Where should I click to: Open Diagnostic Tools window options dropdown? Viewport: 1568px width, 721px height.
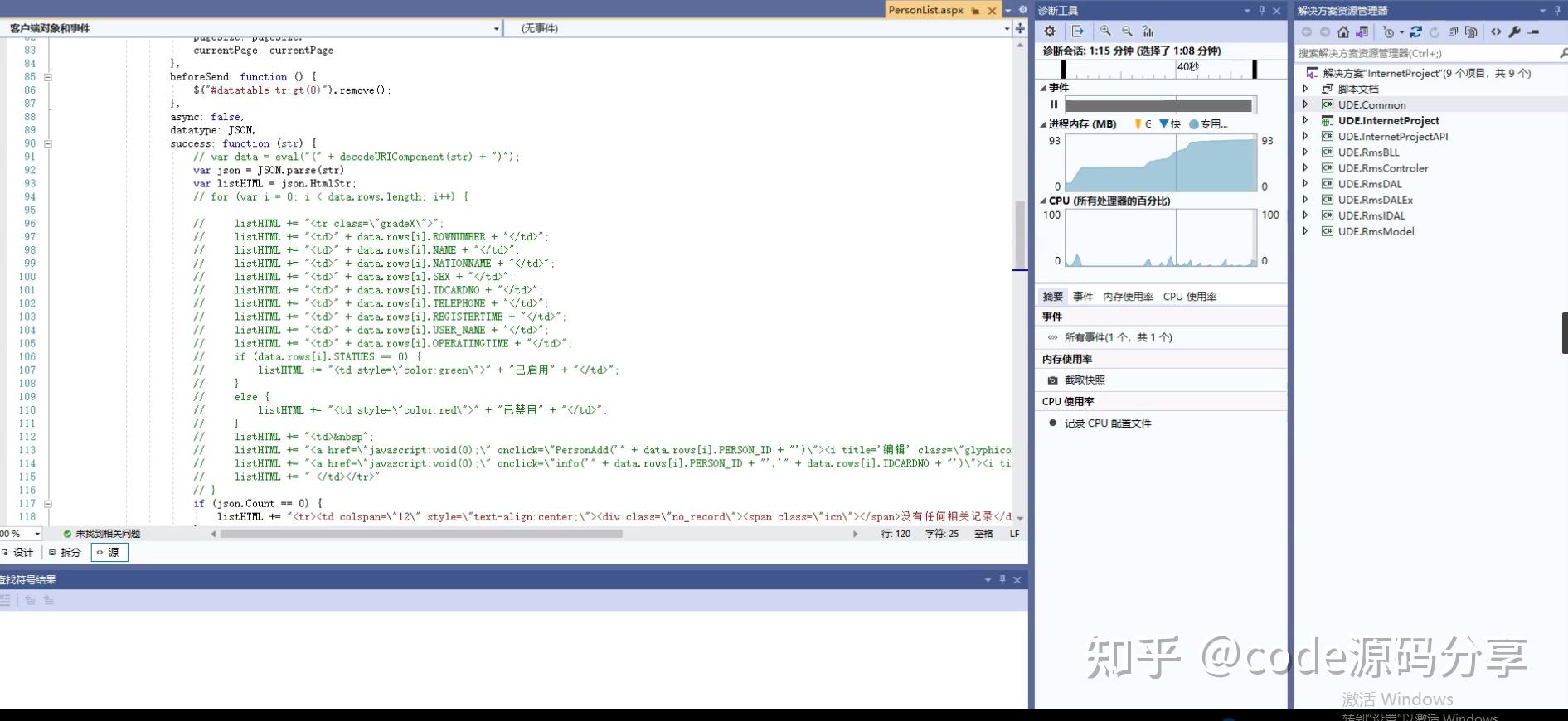pyautogui.click(x=1247, y=11)
